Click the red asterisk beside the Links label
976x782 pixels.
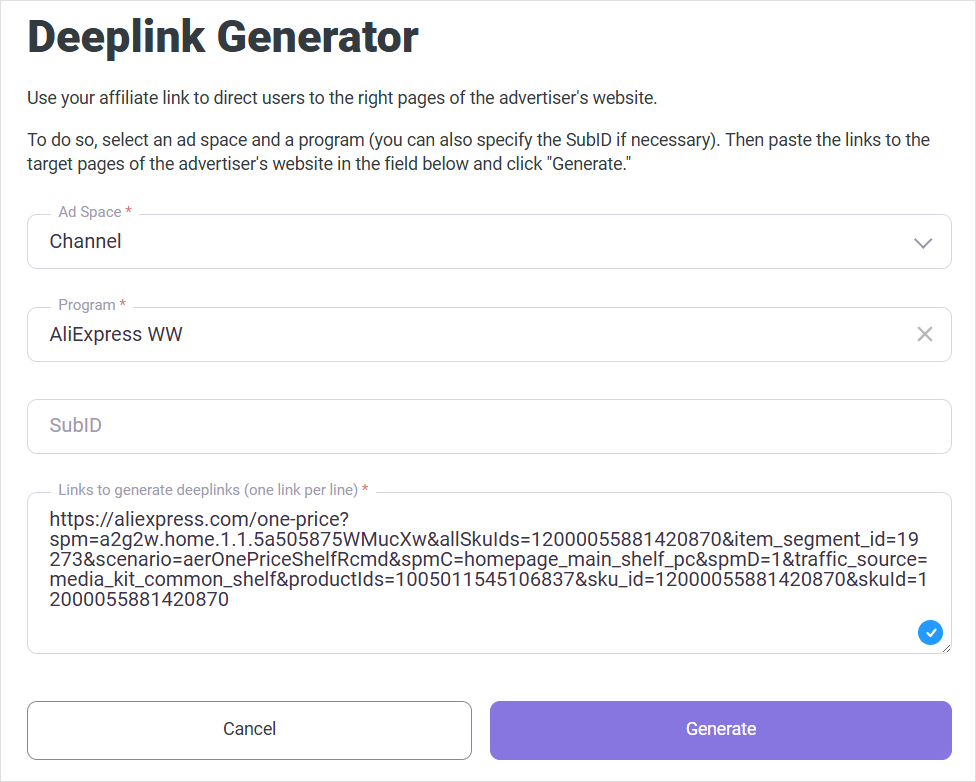click(x=365, y=490)
